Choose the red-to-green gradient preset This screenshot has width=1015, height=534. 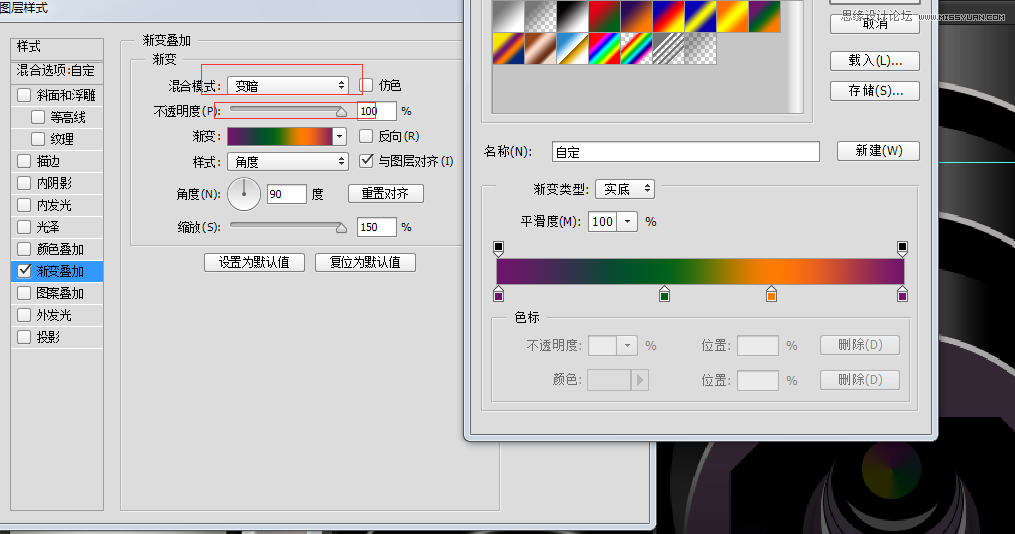605,16
